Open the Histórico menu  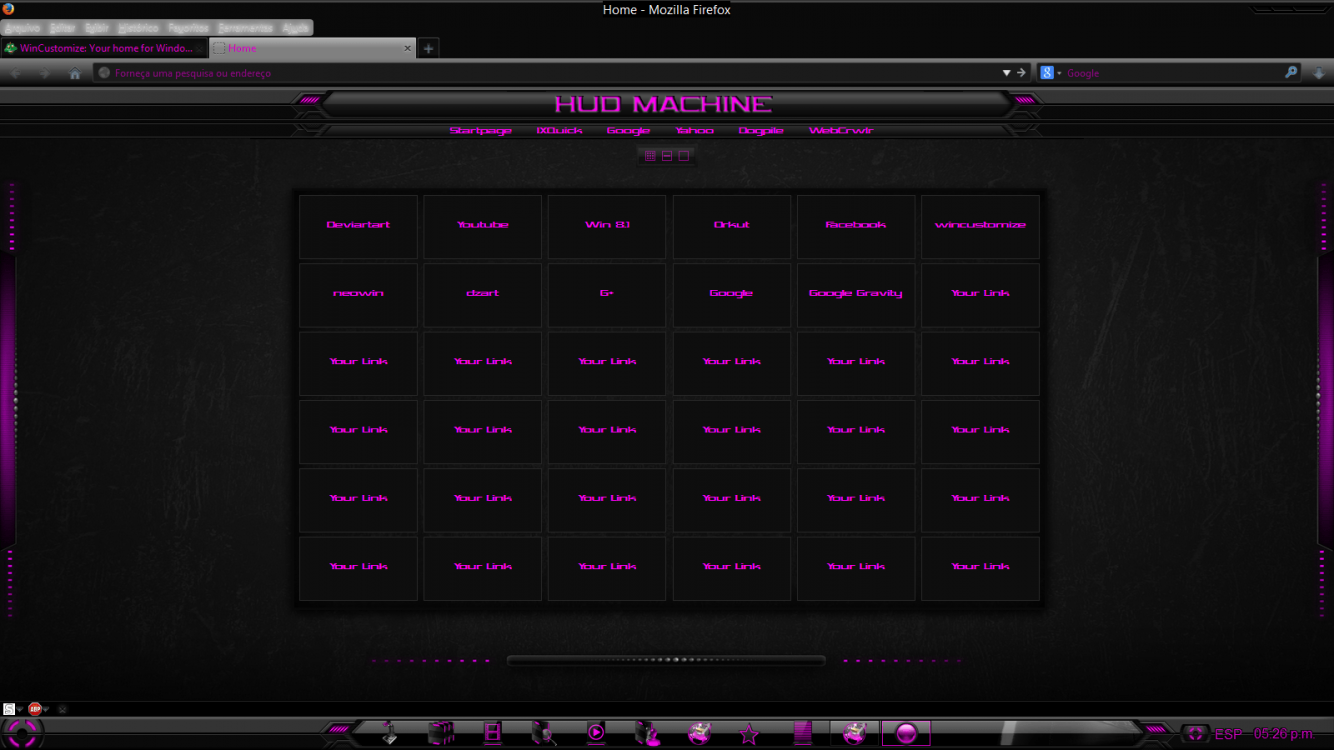[x=137, y=28]
